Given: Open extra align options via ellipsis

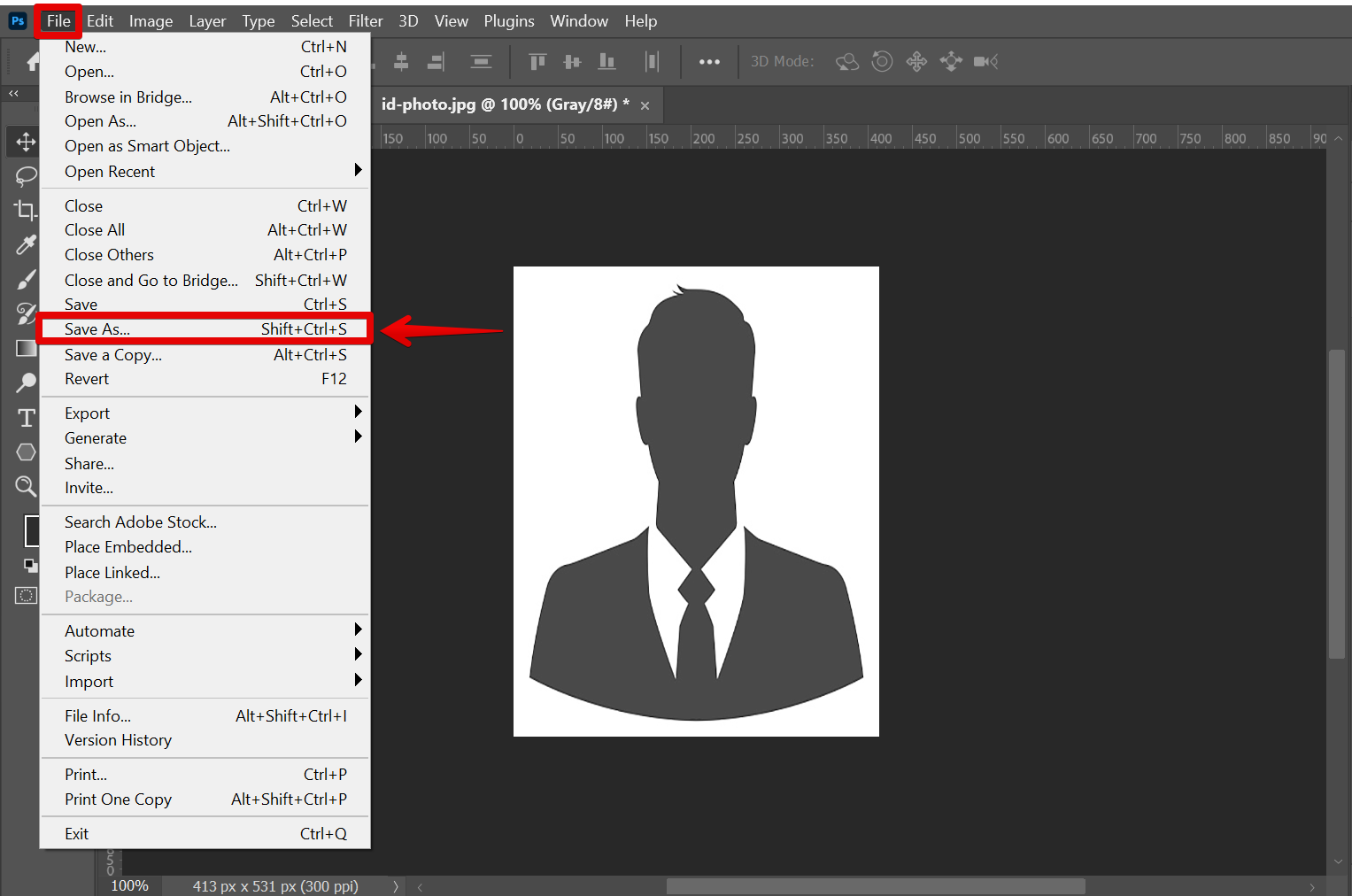Looking at the screenshot, I should click(709, 61).
